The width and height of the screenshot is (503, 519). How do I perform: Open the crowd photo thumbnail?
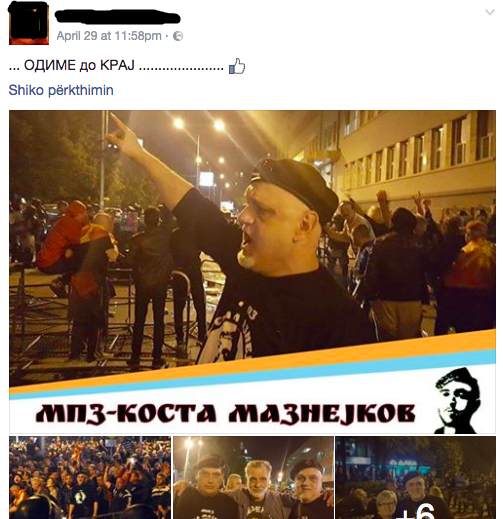pyautogui.click(x=90, y=477)
